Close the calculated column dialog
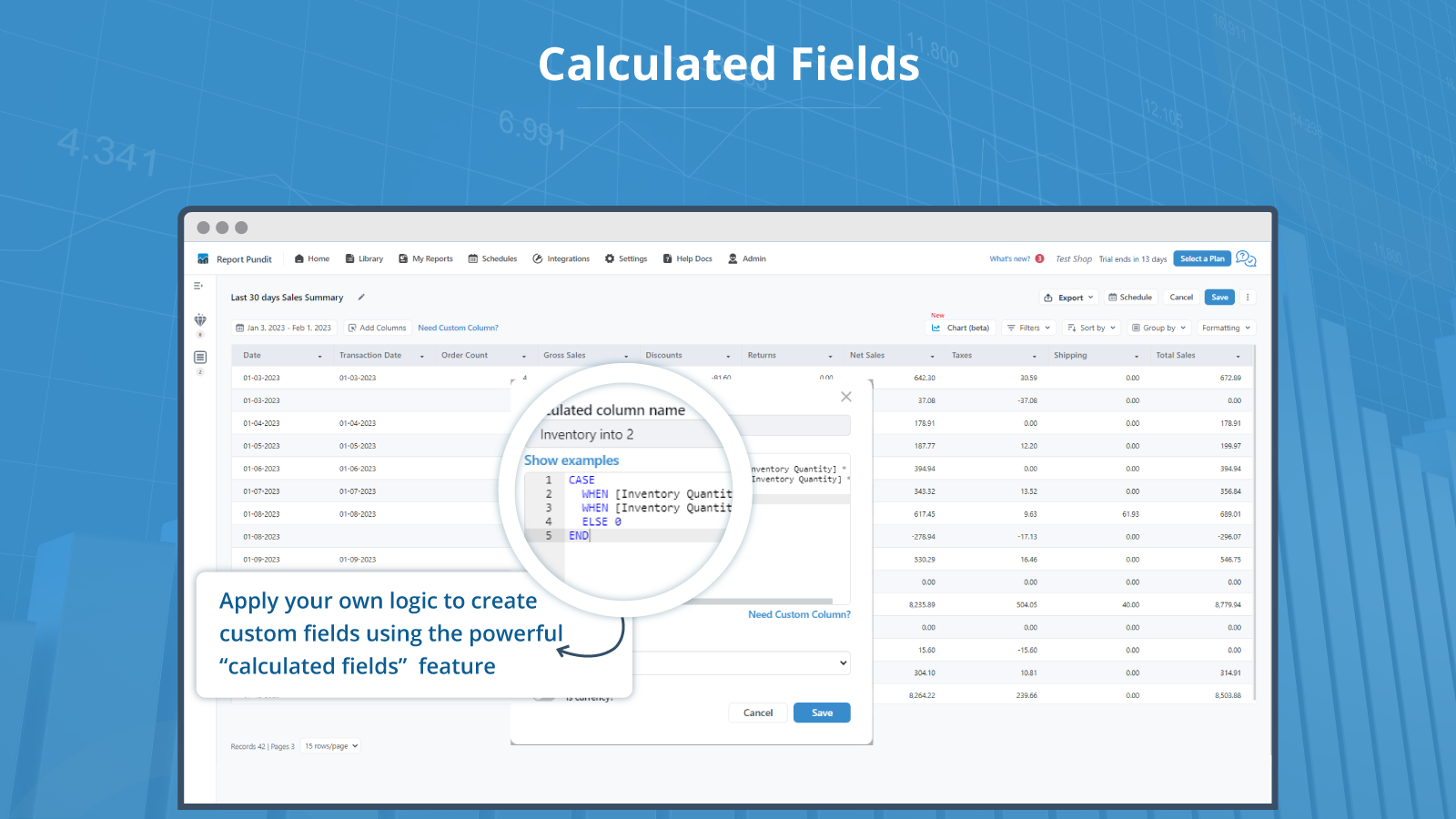The width and height of the screenshot is (1456, 819). 846,397
